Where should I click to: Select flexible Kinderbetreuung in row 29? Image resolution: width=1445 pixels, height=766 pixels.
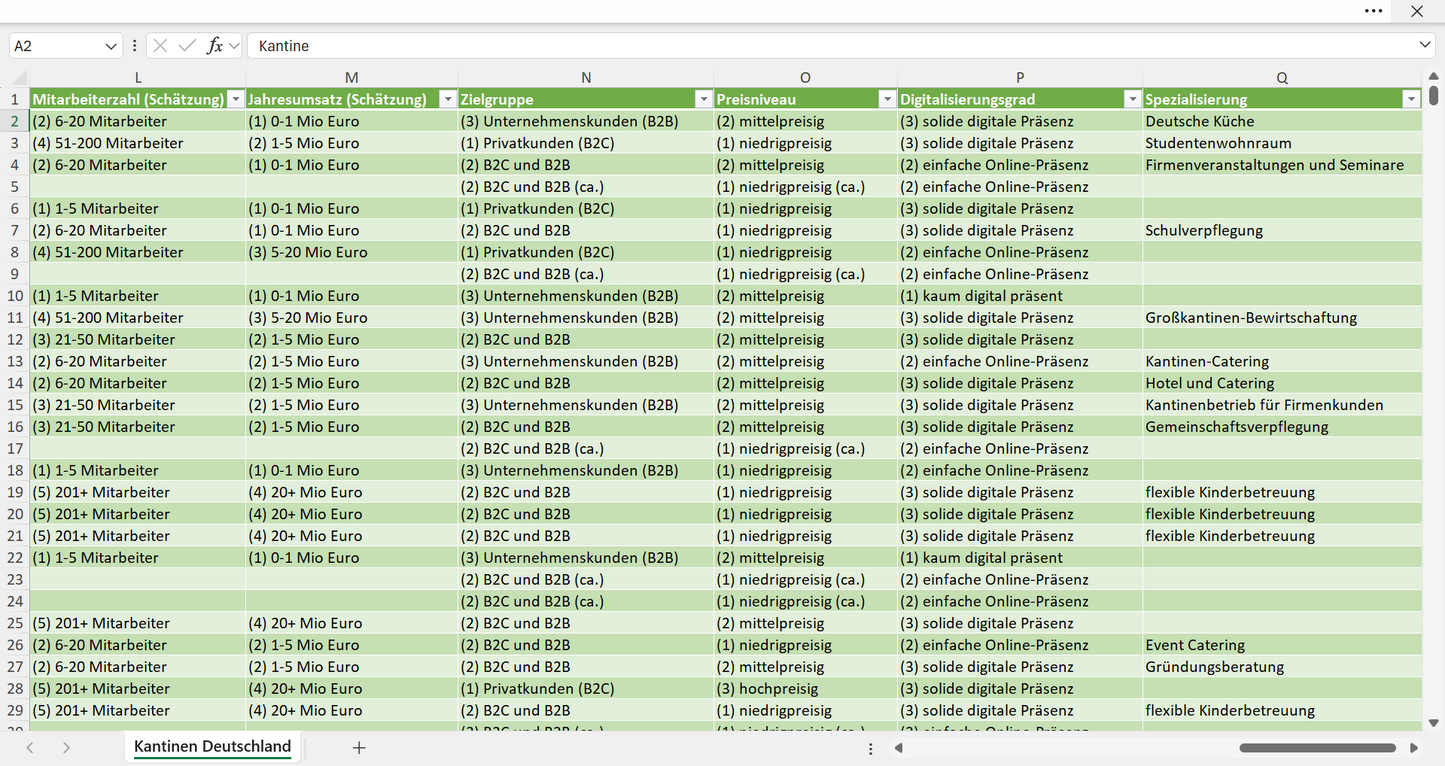(x=1282, y=711)
